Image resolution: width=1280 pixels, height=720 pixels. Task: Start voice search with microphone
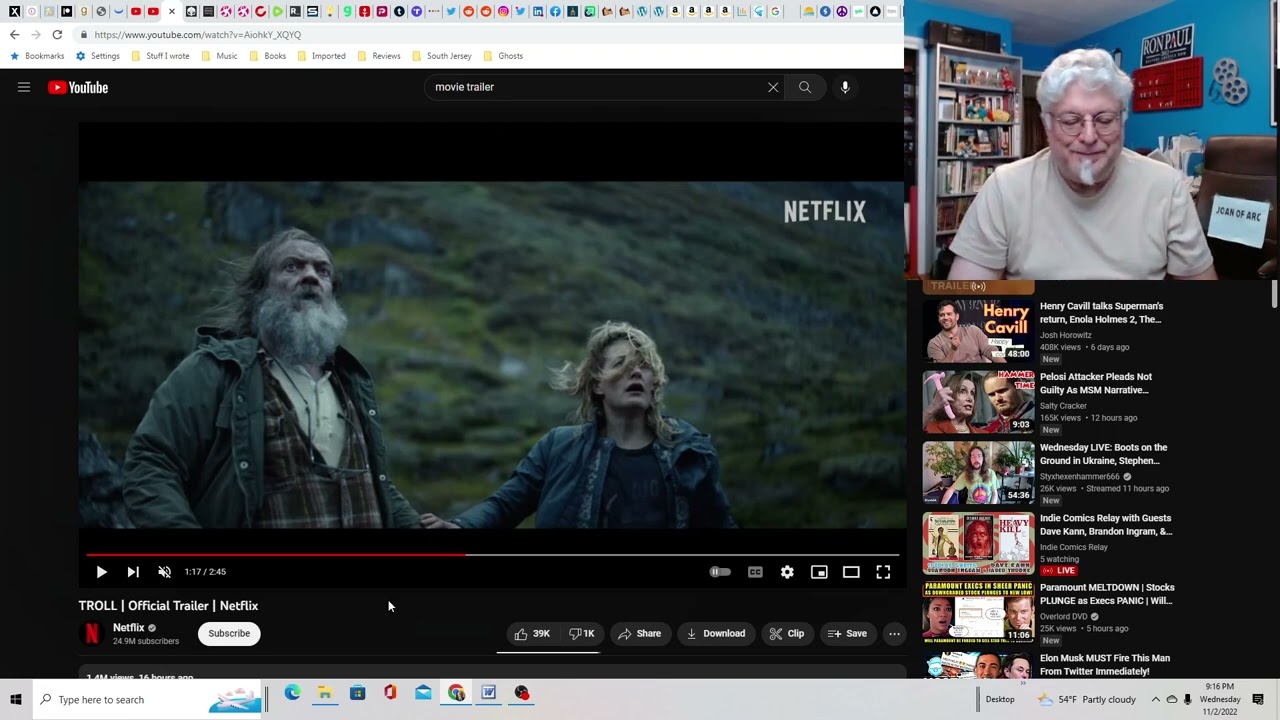pos(845,87)
